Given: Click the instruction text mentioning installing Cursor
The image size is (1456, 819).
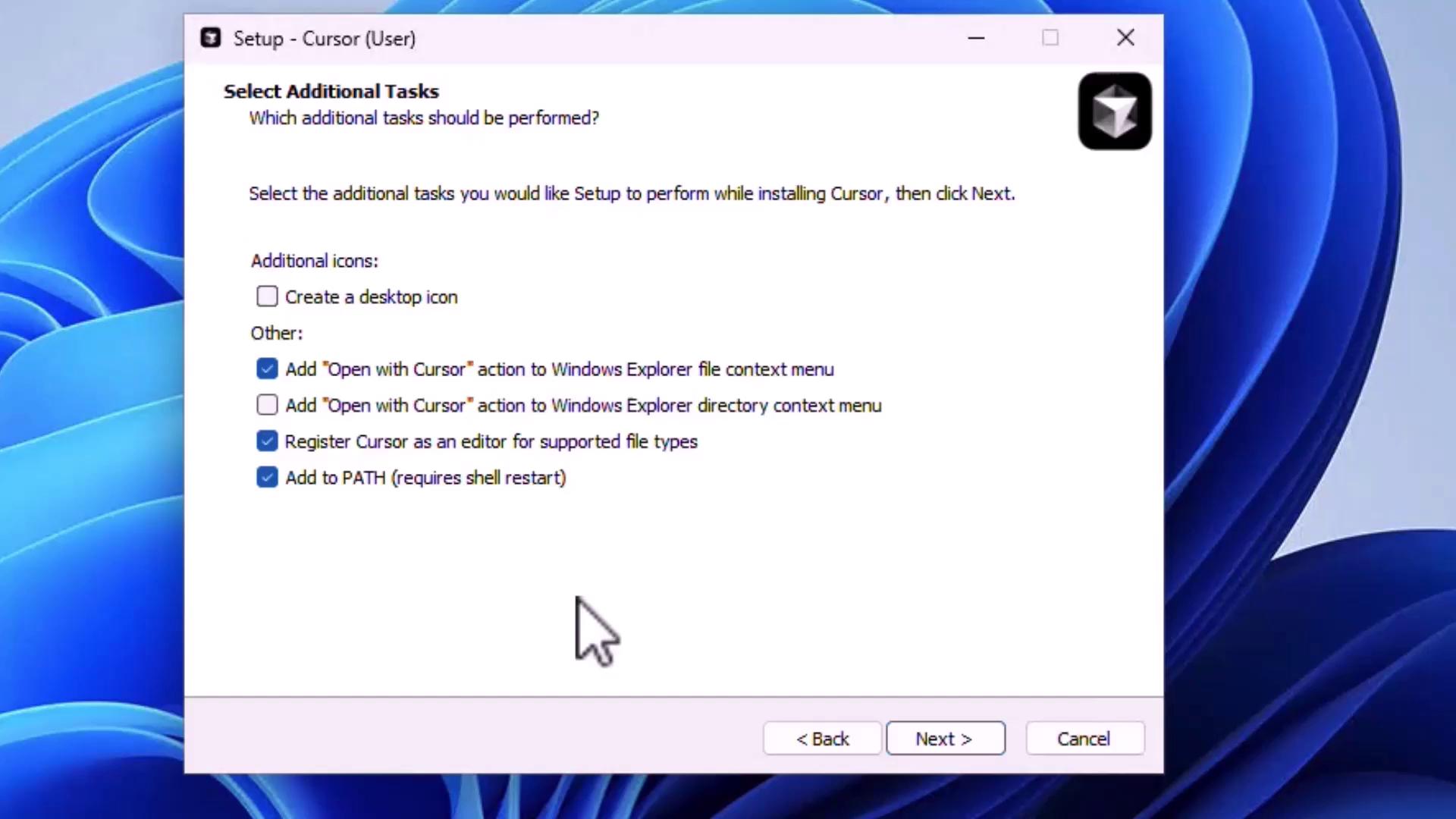Looking at the screenshot, I should click(632, 194).
